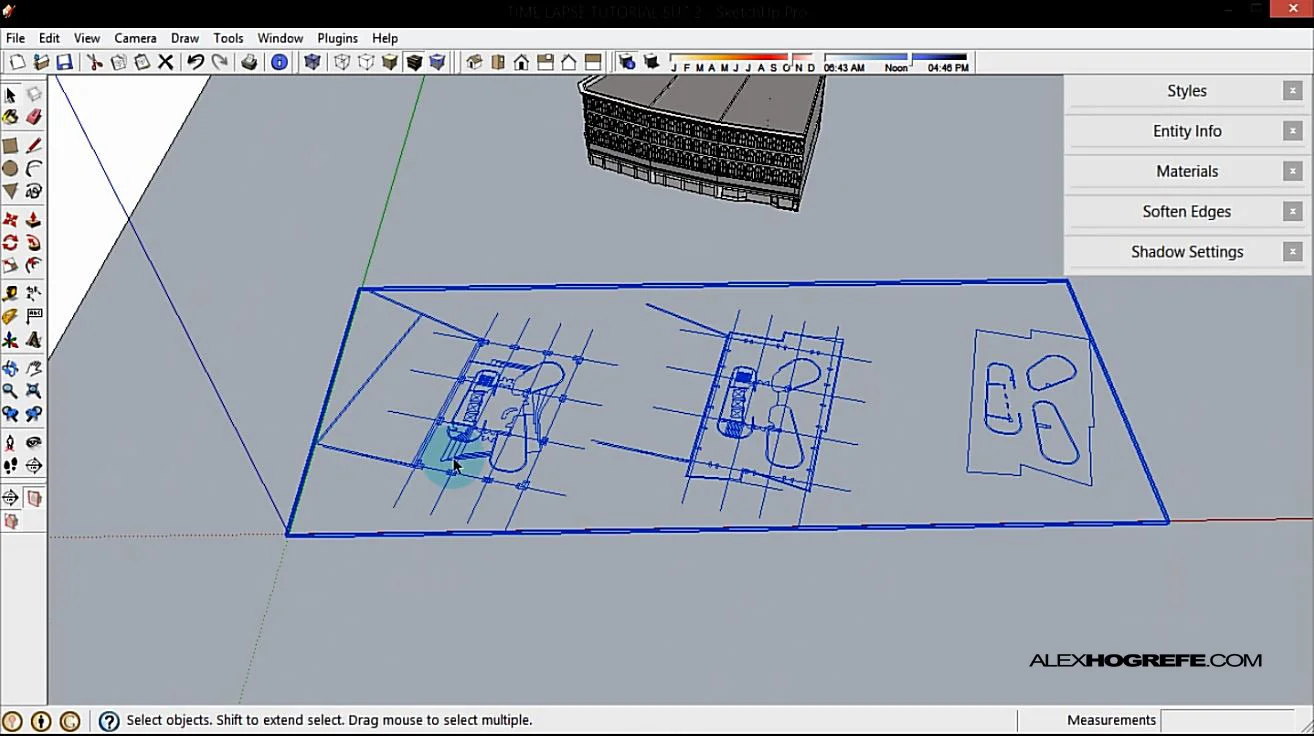Switch to Shaded face style

(x=390, y=62)
